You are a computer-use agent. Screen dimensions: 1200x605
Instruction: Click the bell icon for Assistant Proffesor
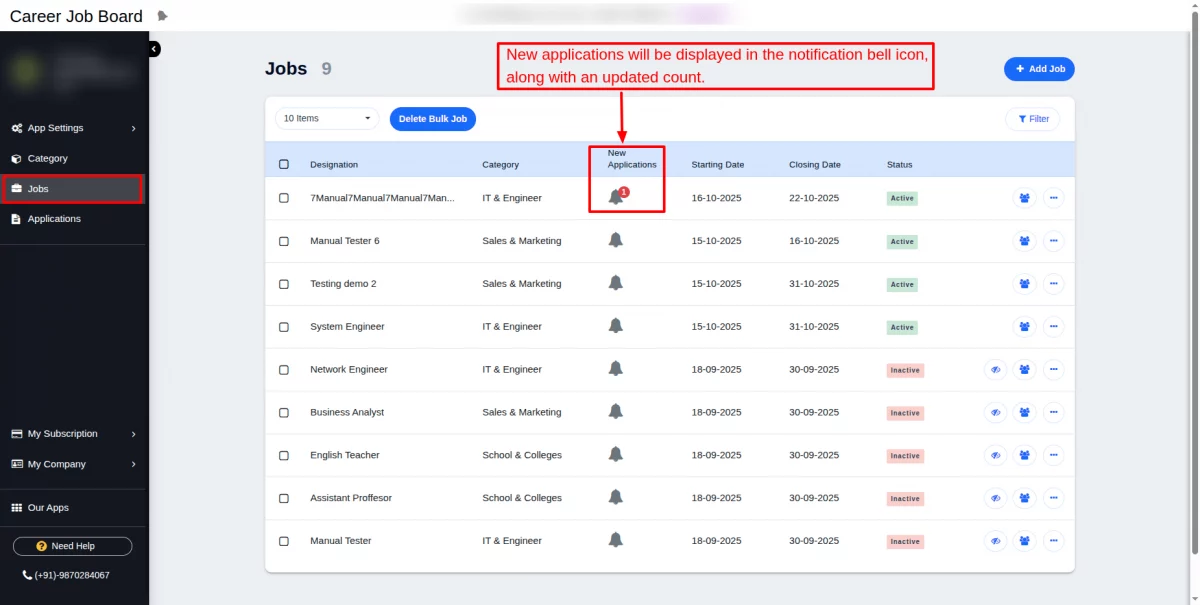click(x=616, y=498)
